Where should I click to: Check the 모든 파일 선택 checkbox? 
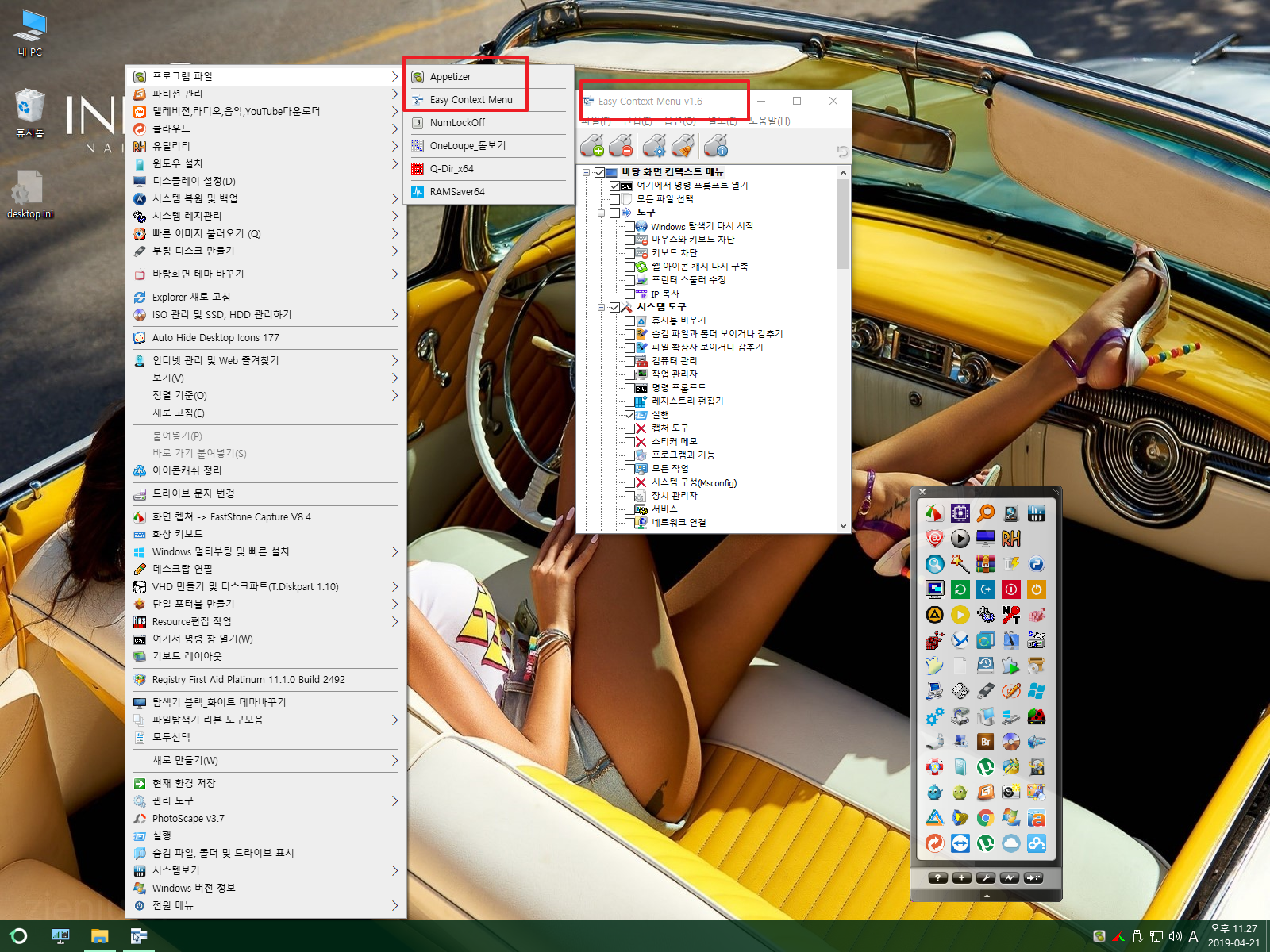point(614,199)
